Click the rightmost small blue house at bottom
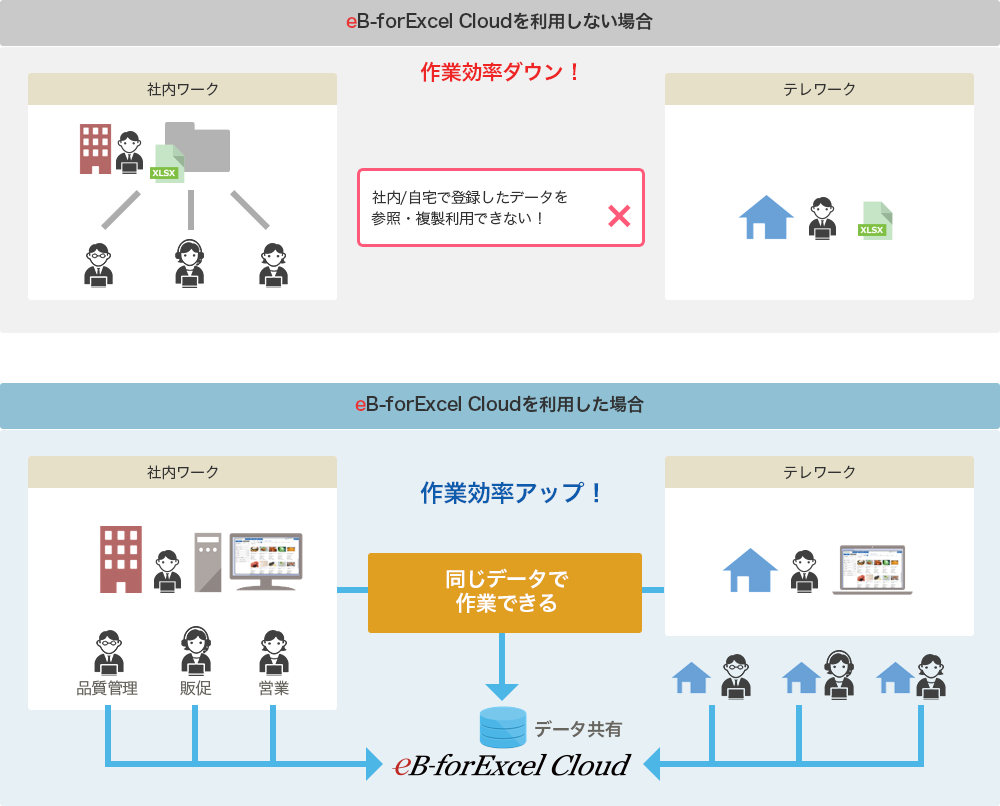The image size is (1000, 806). coord(895,677)
